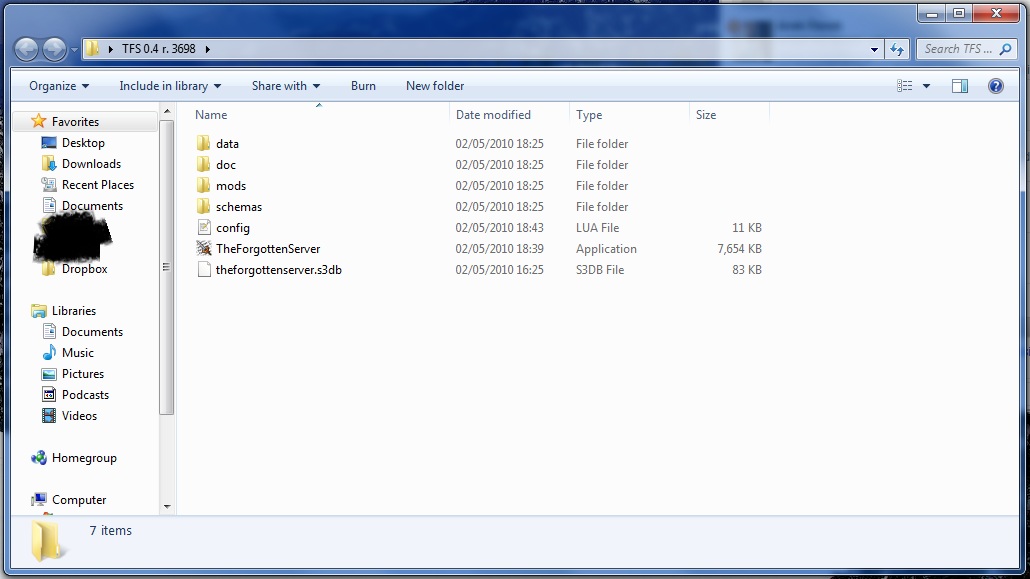Create a New folder

(x=435, y=86)
